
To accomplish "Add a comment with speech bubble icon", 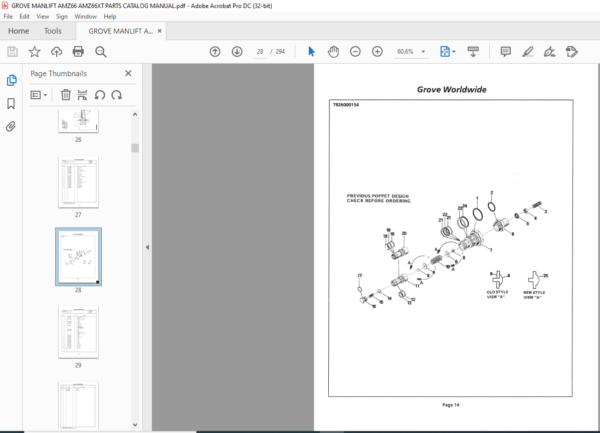I will (x=505, y=52).
